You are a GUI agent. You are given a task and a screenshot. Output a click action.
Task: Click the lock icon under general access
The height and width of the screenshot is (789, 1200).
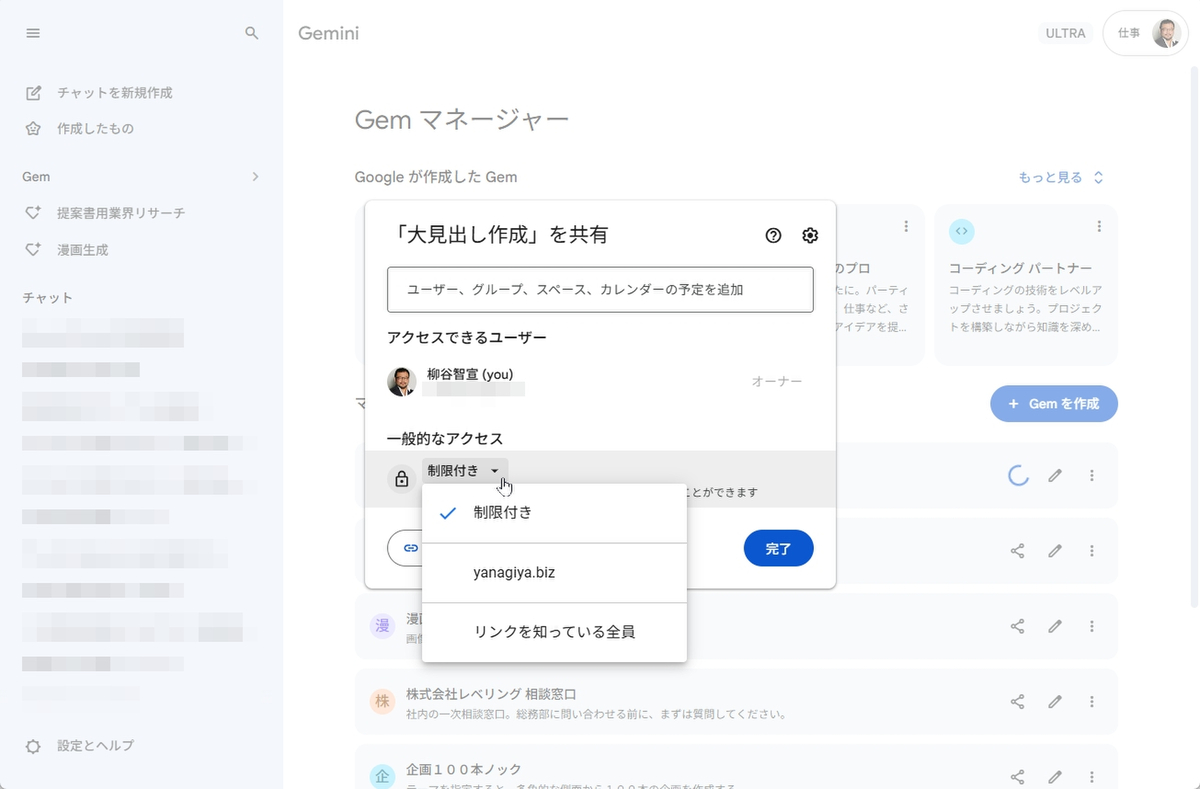click(402, 479)
